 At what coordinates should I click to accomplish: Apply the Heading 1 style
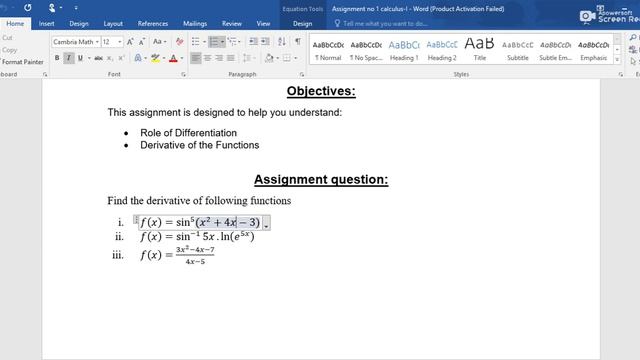(404, 51)
